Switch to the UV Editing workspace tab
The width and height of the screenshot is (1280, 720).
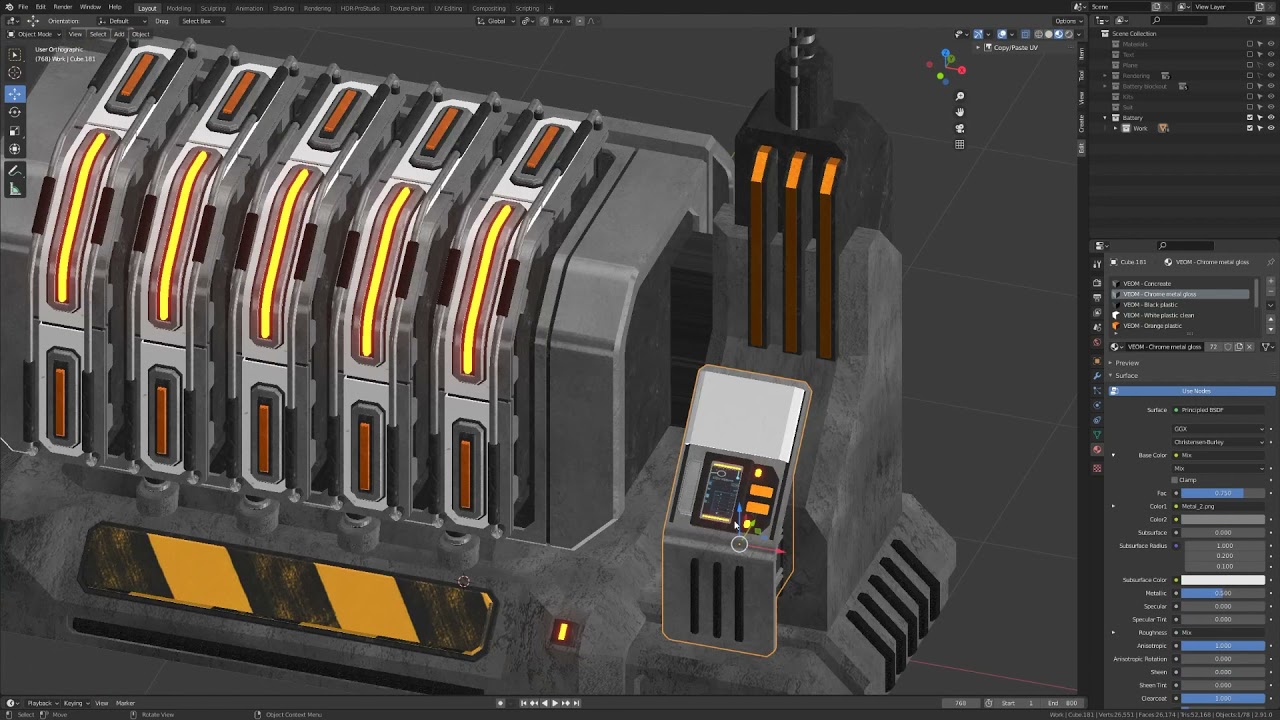click(448, 8)
